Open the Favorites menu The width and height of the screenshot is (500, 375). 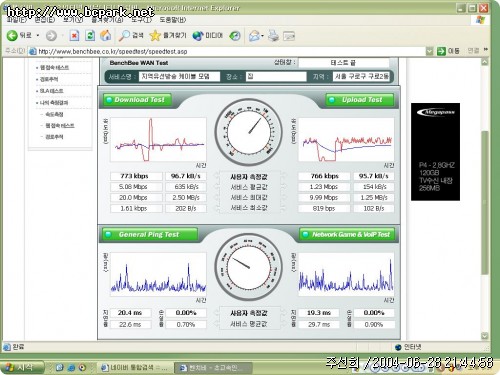[107, 20]
